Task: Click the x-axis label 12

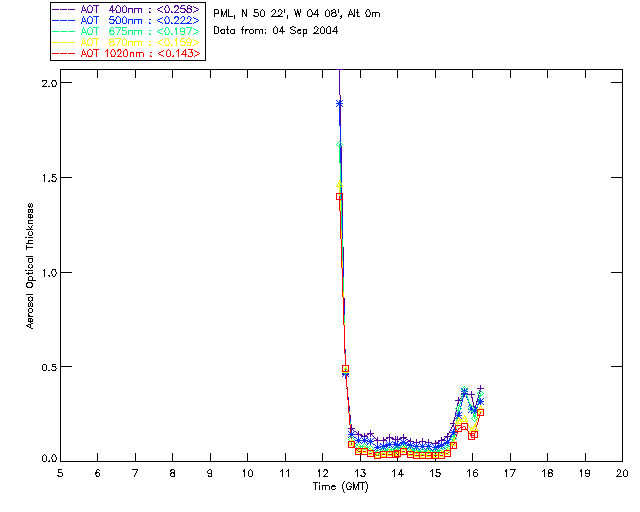Action: point(322,473)
